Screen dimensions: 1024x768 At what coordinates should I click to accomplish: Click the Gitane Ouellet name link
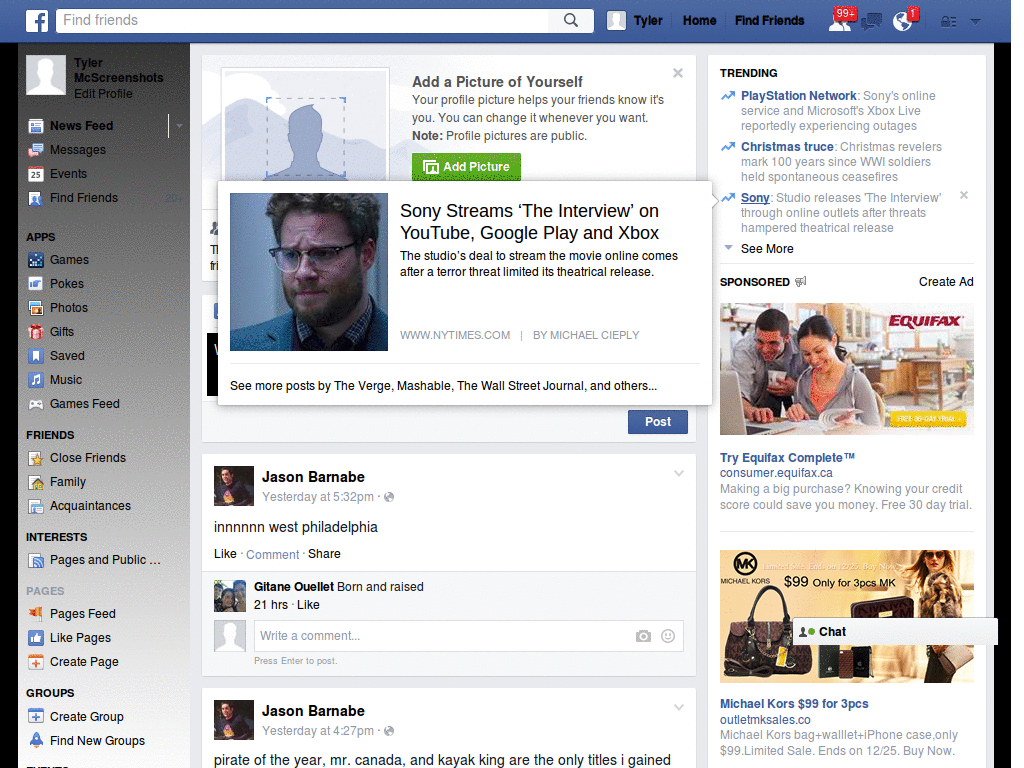(x=294, y=587)
